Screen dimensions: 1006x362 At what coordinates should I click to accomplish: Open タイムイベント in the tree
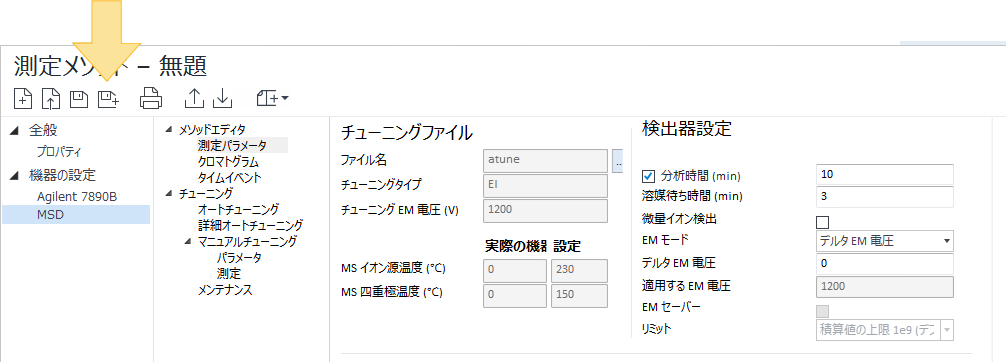[x=229, y=177]
